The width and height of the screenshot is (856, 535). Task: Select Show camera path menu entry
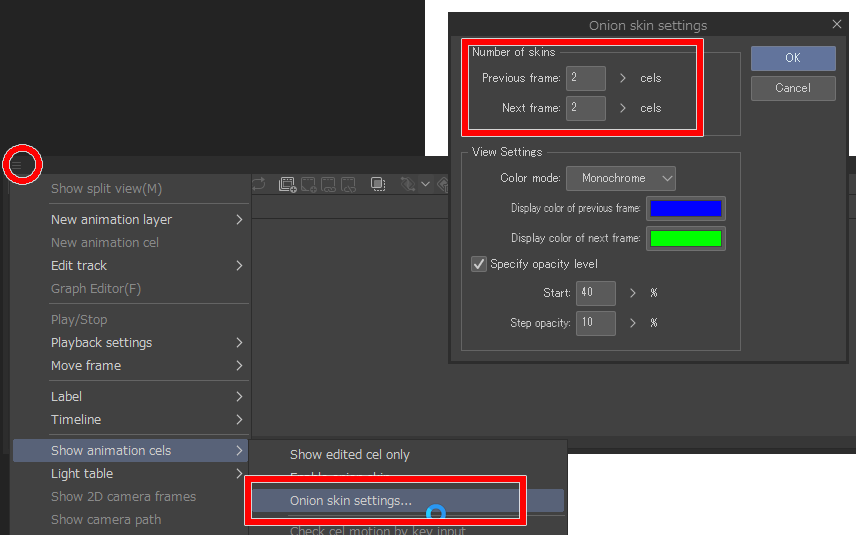tap(130, 519)
